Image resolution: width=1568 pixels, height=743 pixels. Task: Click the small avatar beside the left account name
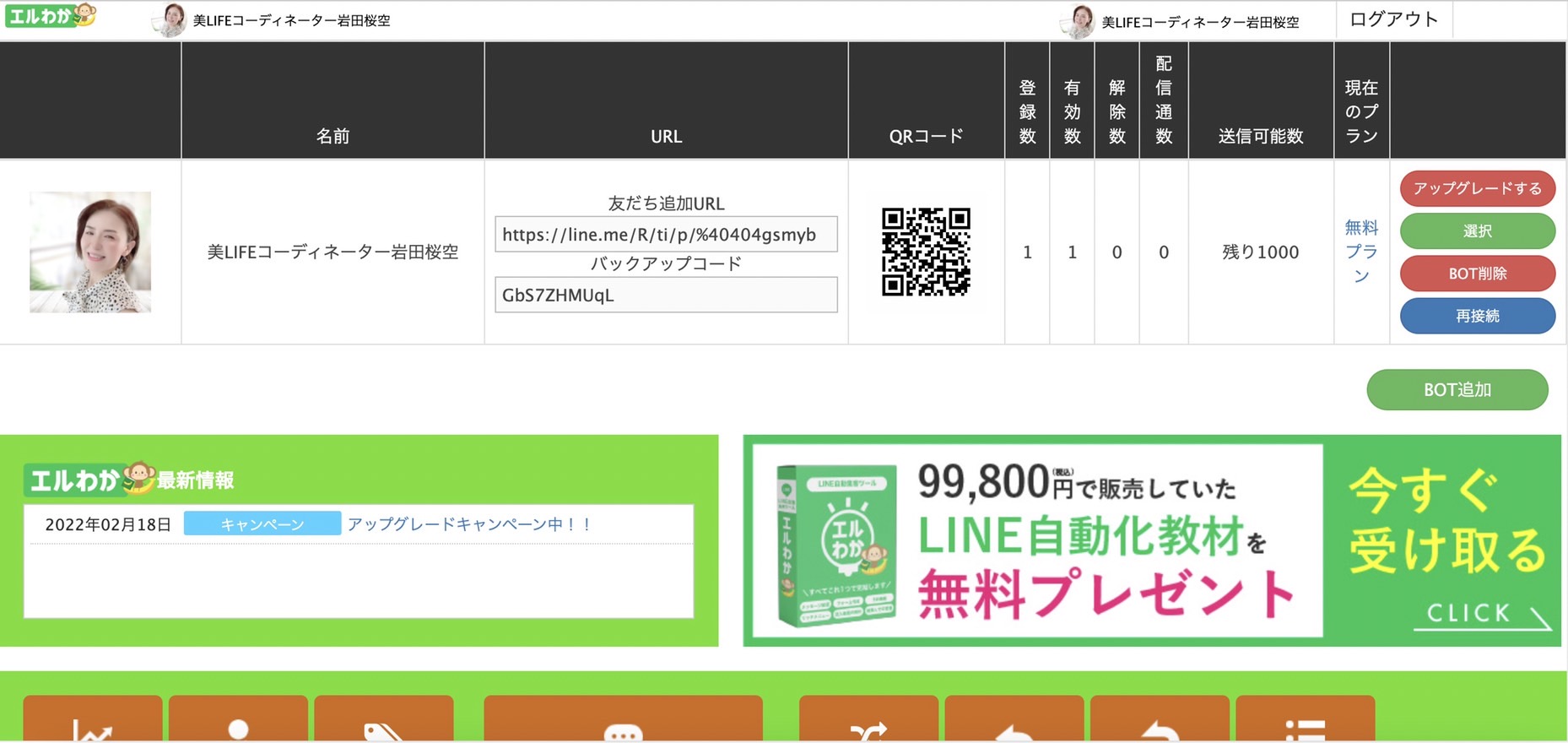[171, 20]
